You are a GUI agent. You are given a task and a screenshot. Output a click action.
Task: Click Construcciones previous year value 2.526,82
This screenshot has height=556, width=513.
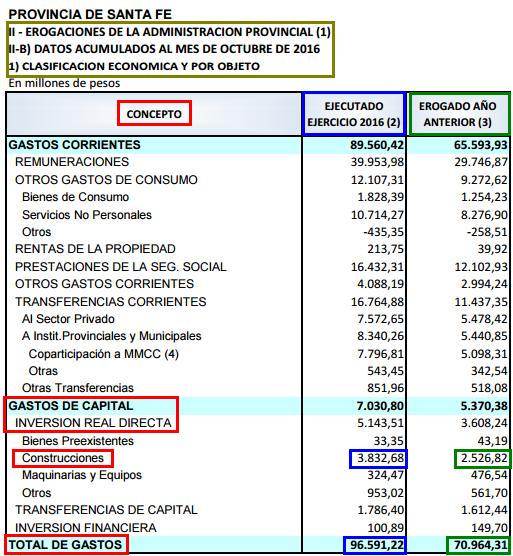(484, 458)
